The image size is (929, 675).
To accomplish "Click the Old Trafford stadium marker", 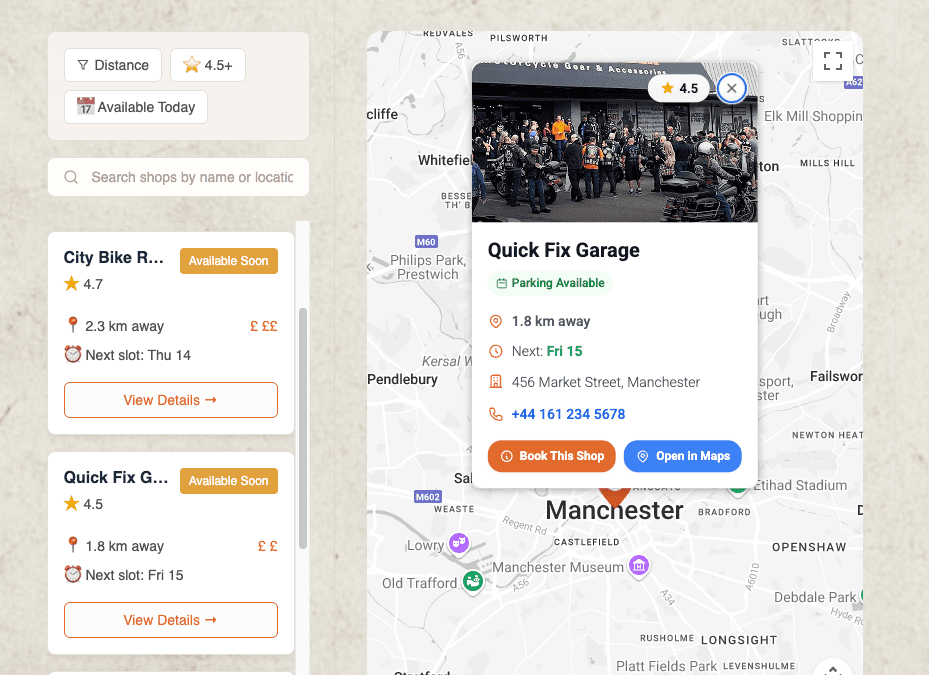I will pos(473,581).
